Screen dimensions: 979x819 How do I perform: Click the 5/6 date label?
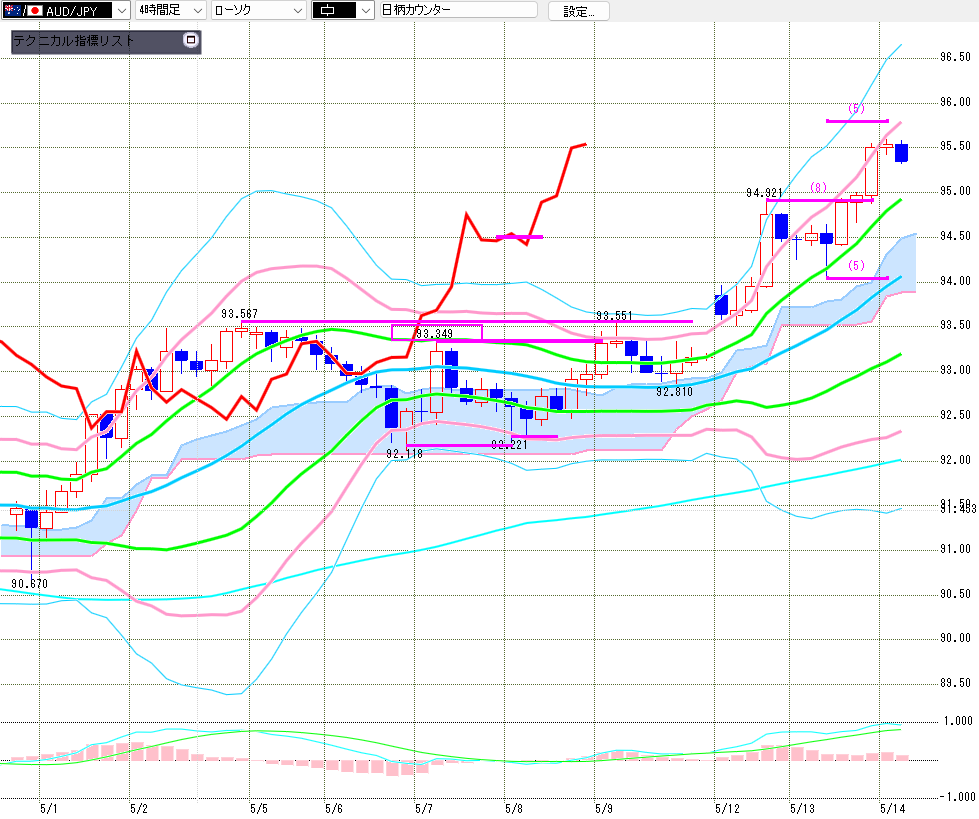coord(334,809)
